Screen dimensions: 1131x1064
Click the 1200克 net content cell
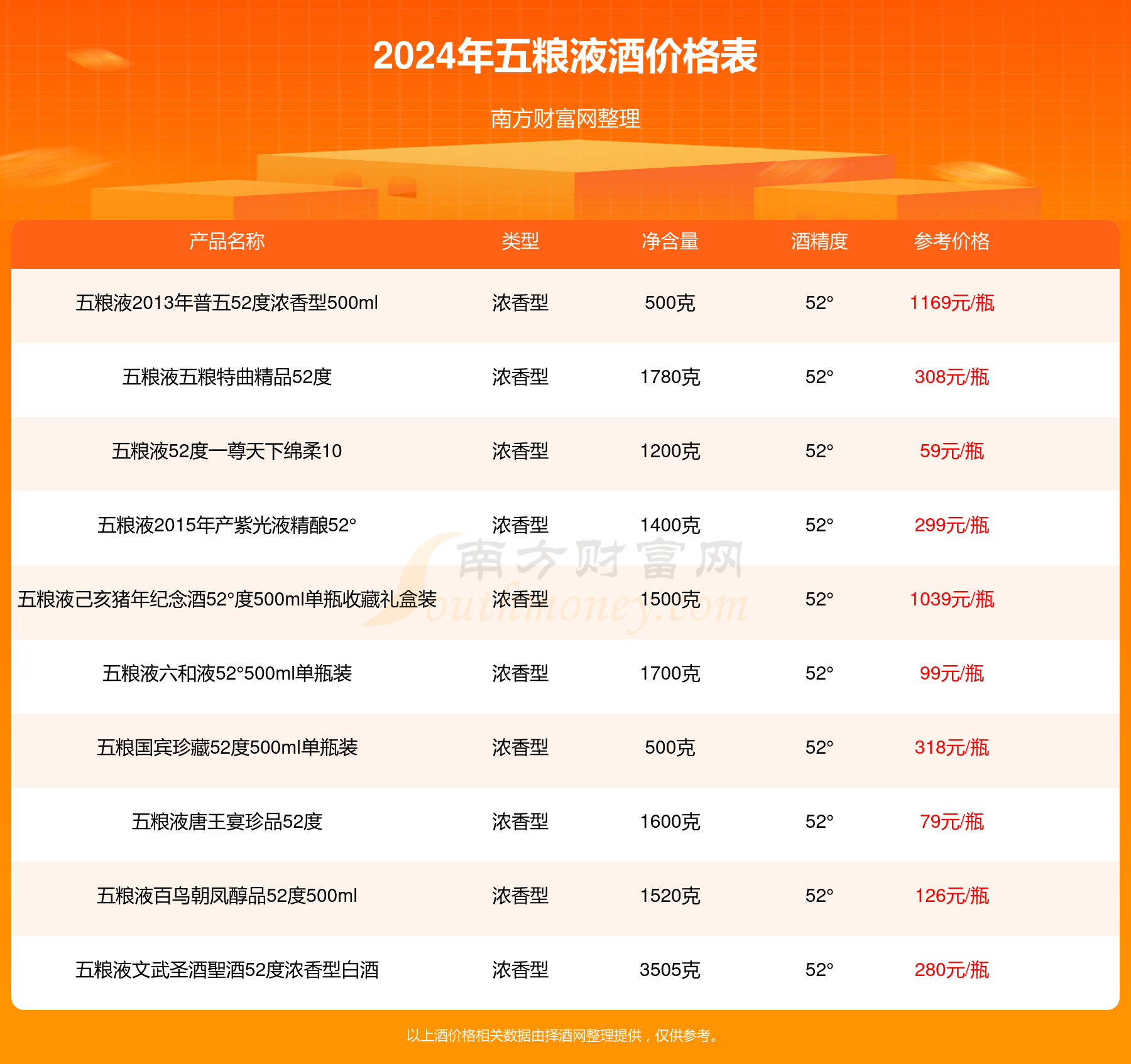[x=670, y=451]
